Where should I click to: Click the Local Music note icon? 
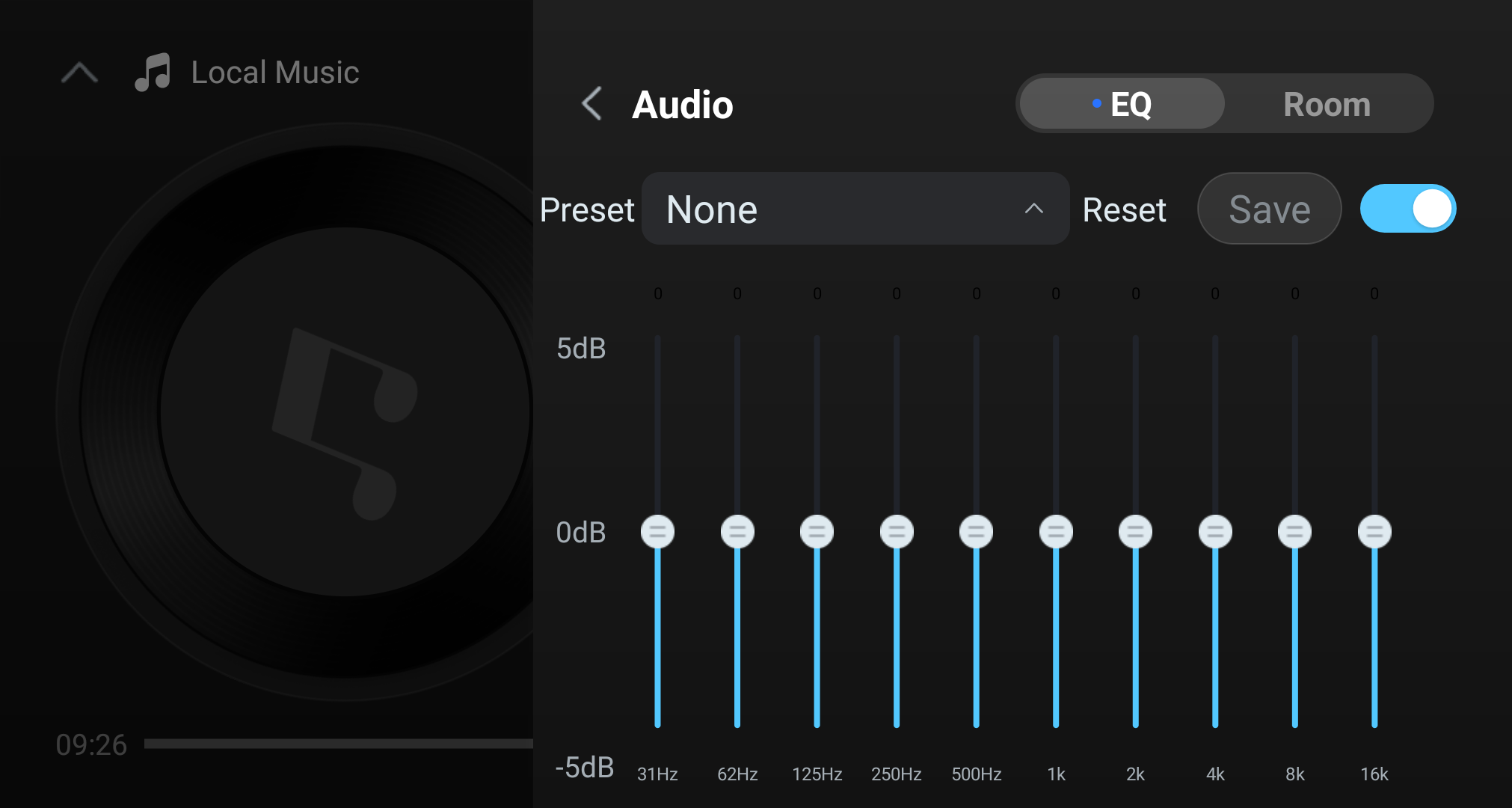[153, 73]
